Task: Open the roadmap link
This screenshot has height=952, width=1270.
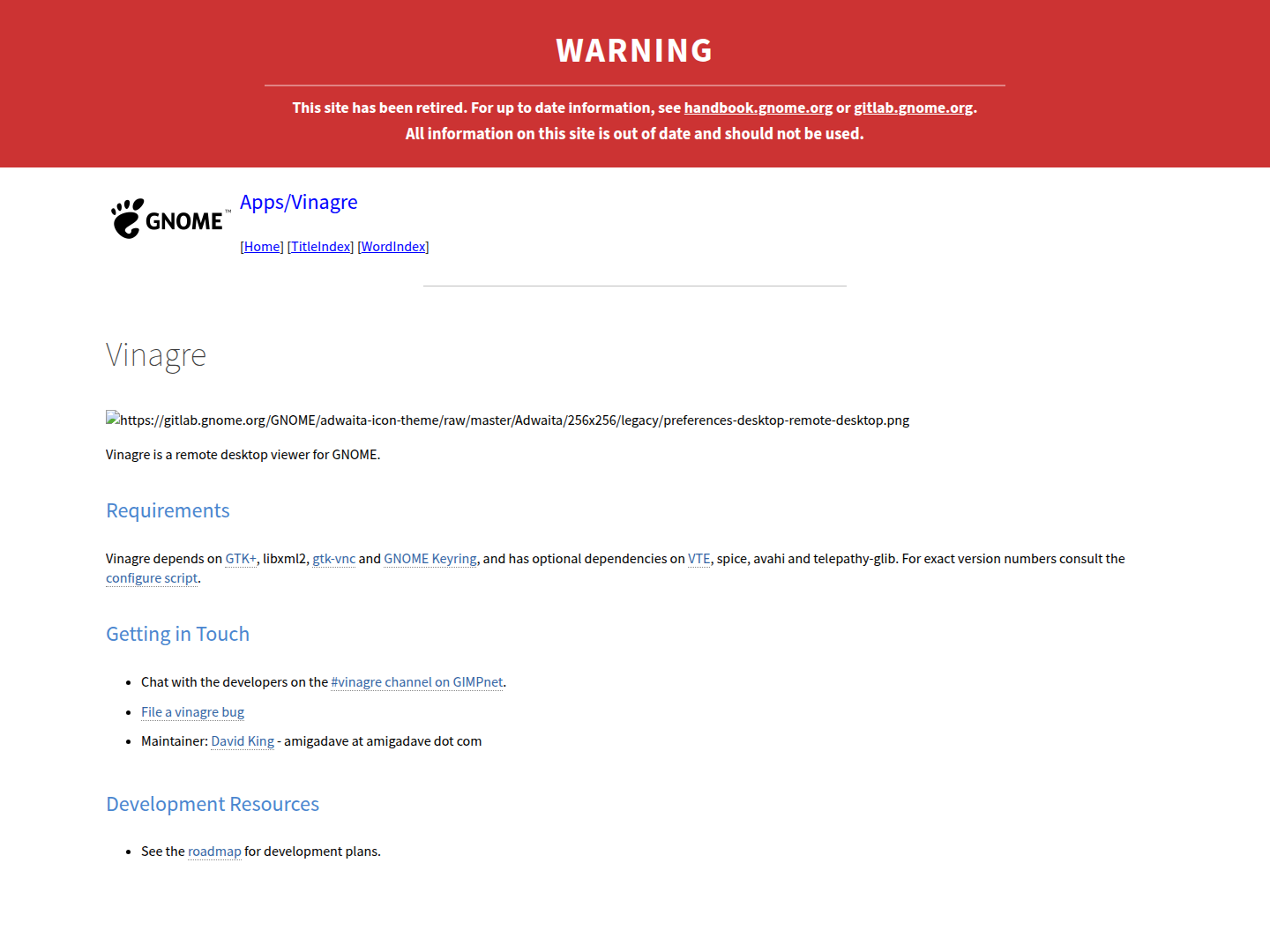Action: 214,852
